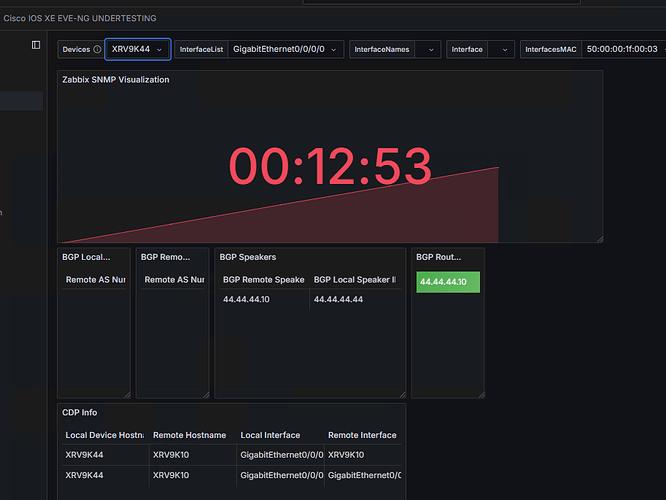The height and width of the screenshot is (500, 666).
Task: Click resize handle of BGP Speakers panel
Action: point(402,395)
